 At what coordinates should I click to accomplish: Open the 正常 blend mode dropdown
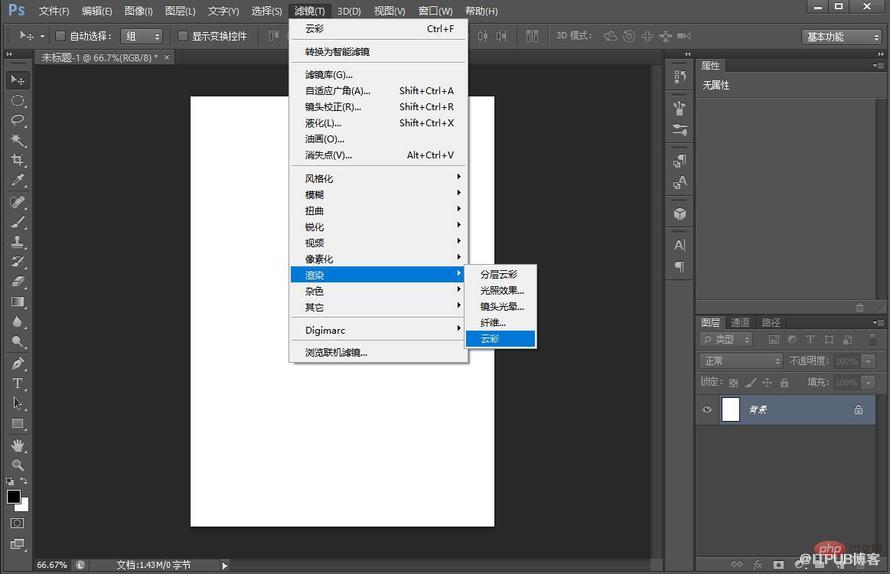[x=741, y=361]
